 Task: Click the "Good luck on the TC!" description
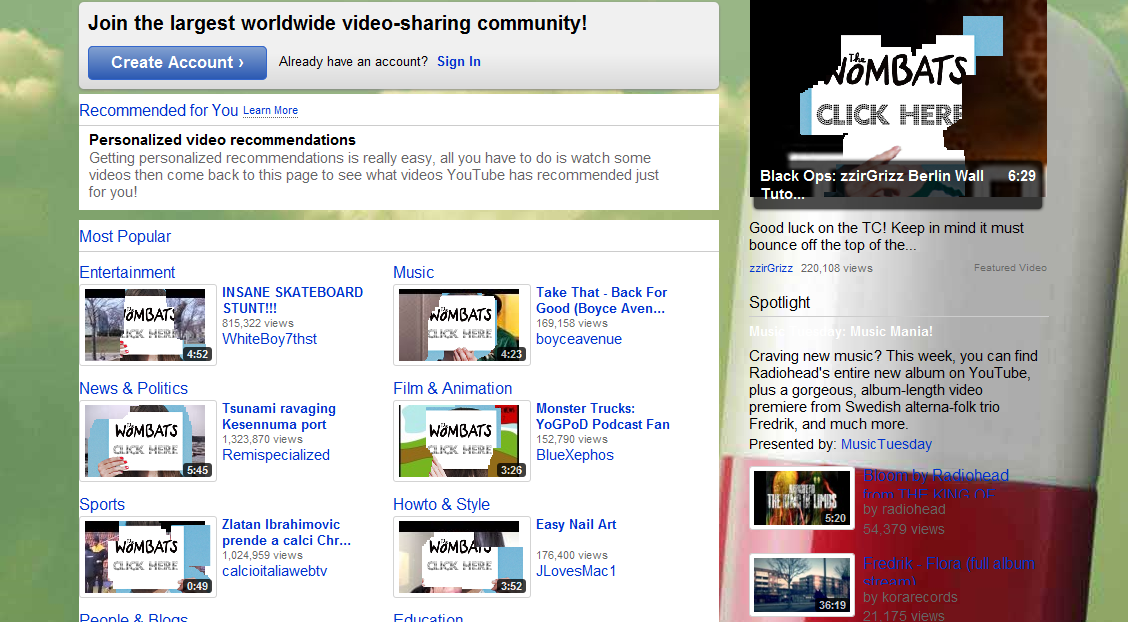886,237
